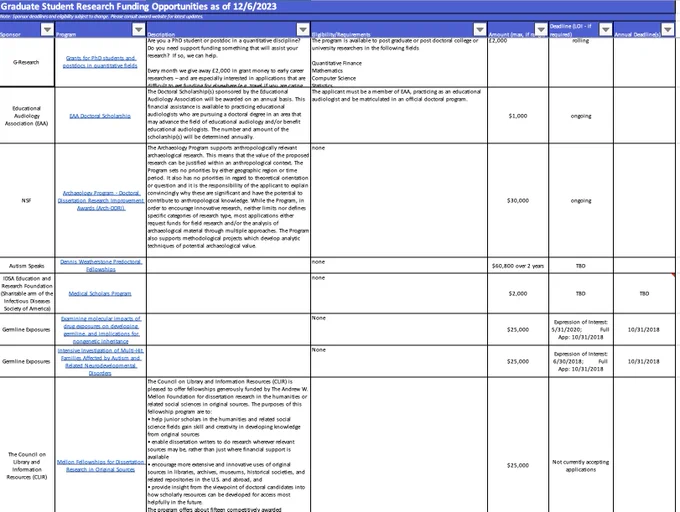
Task: Open the Medical Scholars Program link
Action: point(100,294)
